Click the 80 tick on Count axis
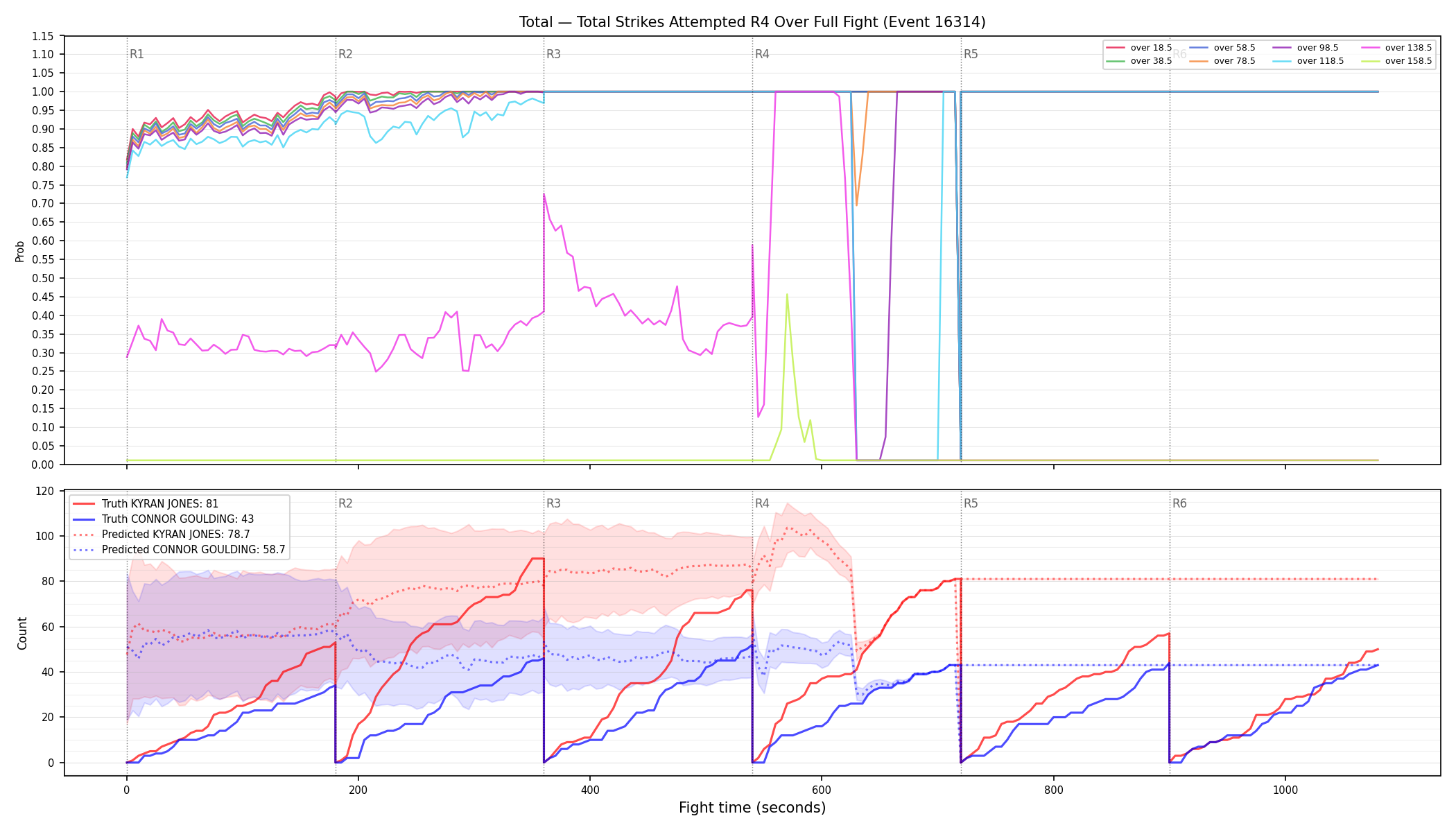The height and width of the screenshot is (832, 1456). coord(48,581)
